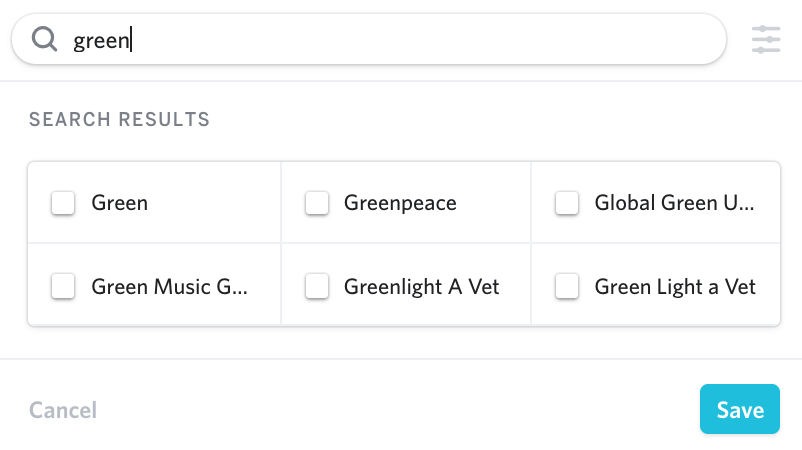Viewport: 802px width, 450px height.
Task: Pick the 'Green Music G...' label text
Action: pyautogui.click(x=169, y=286)
